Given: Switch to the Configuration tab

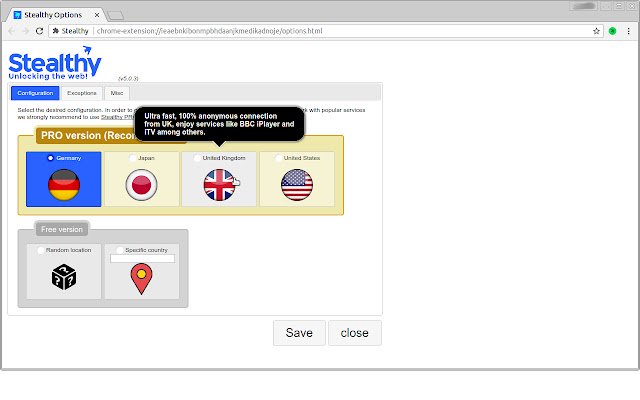Looking at the screenshot, I should pyautogui.click(x=35, y=93).
